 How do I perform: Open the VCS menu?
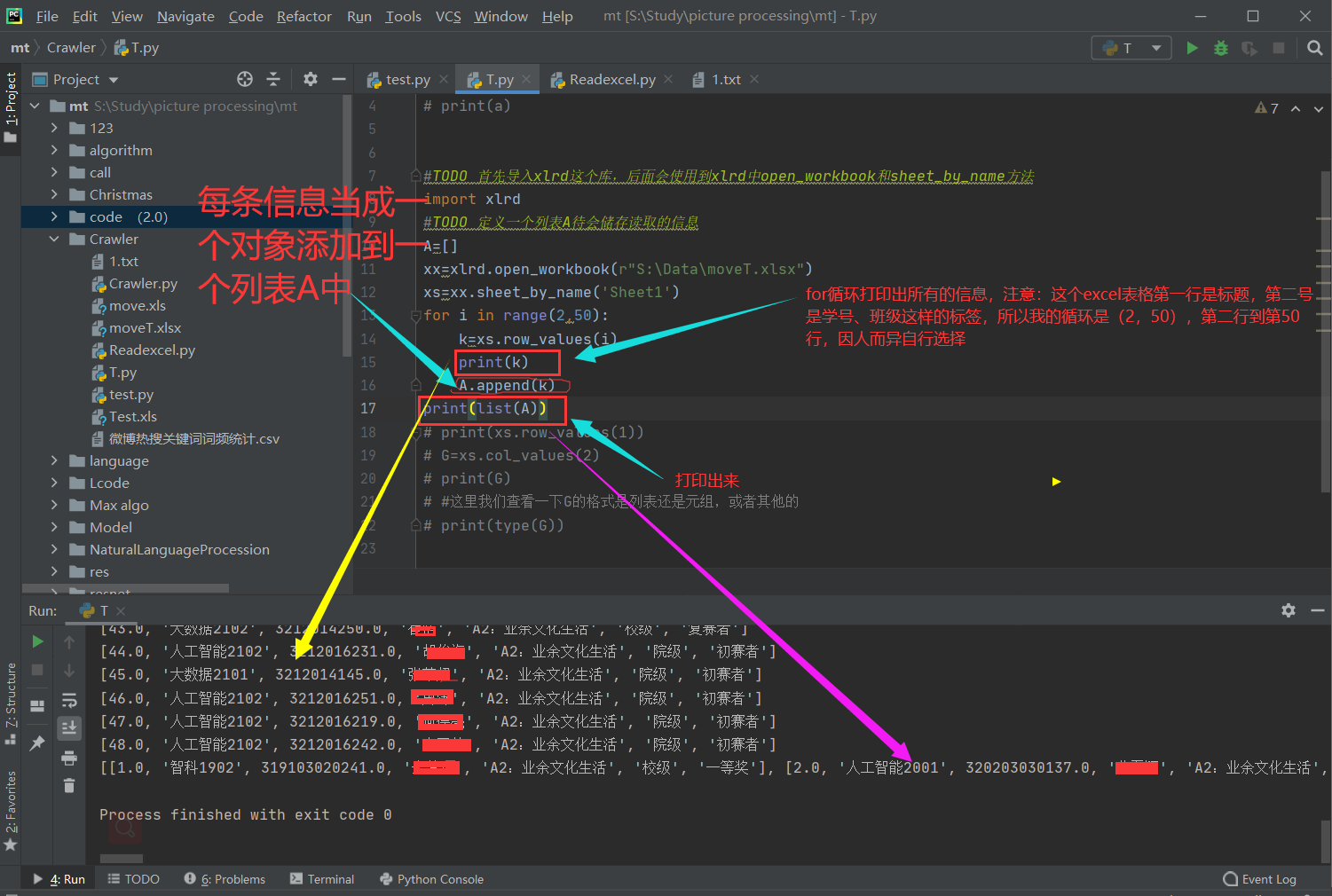[448, 16]
